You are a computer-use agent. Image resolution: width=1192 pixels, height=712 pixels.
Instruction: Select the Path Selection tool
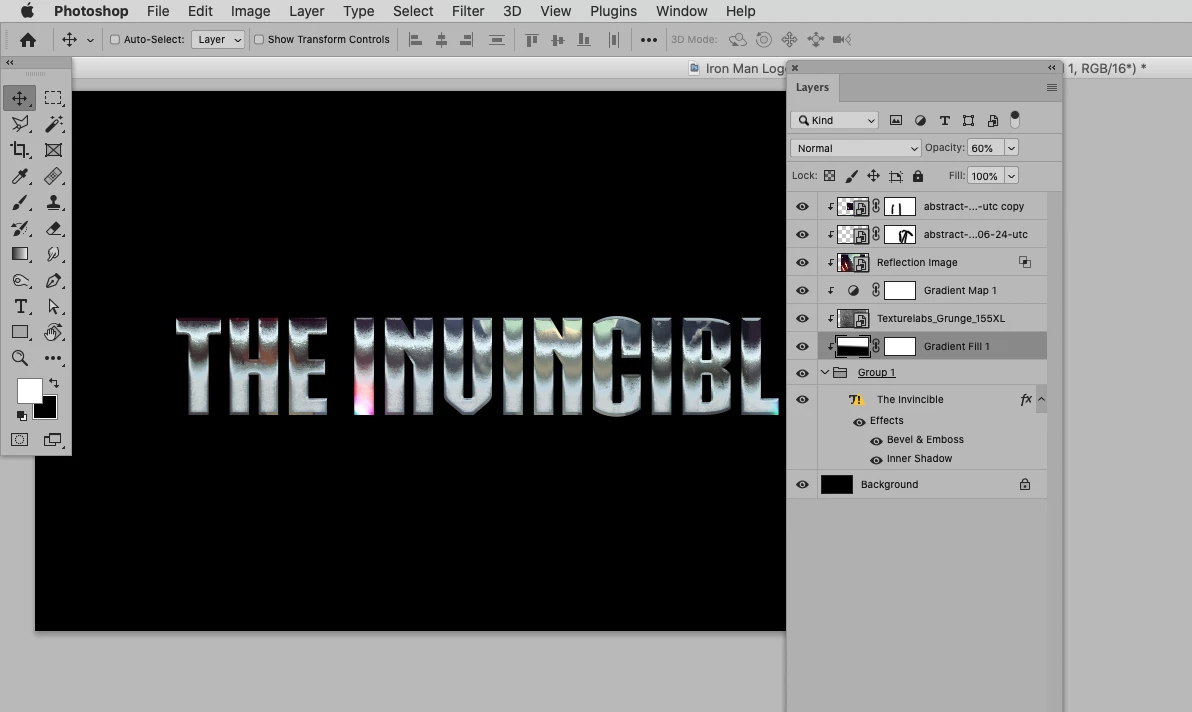tap(53, 306)
